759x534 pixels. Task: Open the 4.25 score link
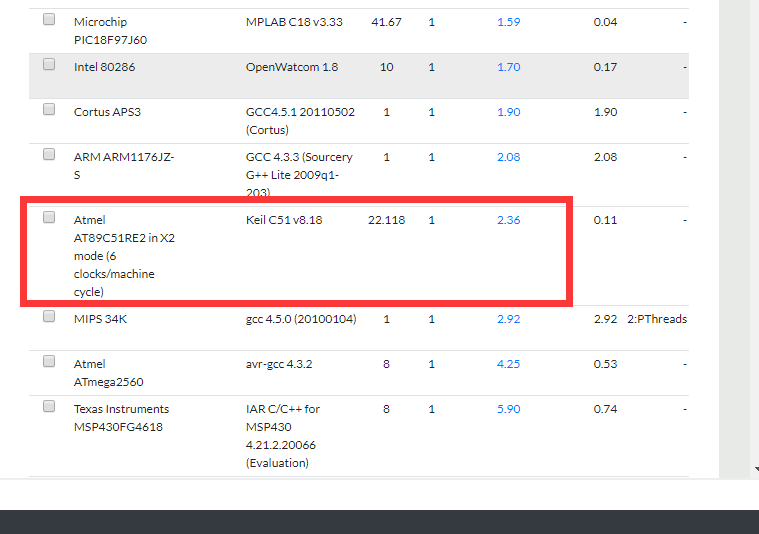[509, 364]
